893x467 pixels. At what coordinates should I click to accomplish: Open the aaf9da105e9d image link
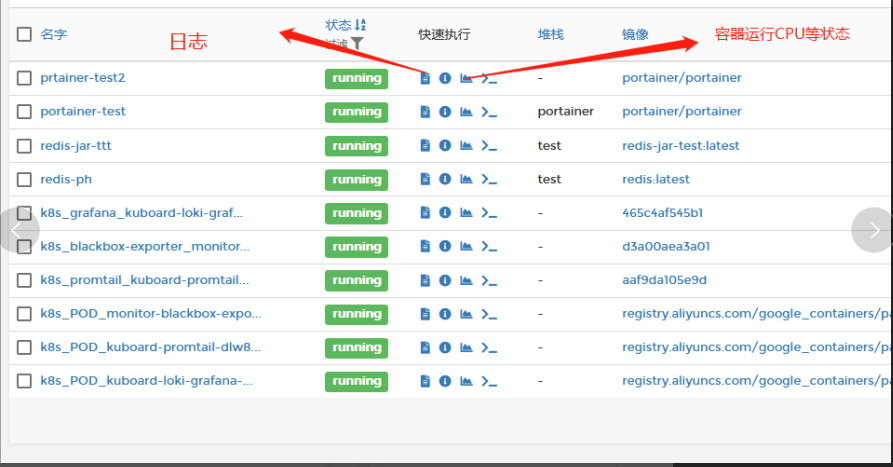(664, 280)
